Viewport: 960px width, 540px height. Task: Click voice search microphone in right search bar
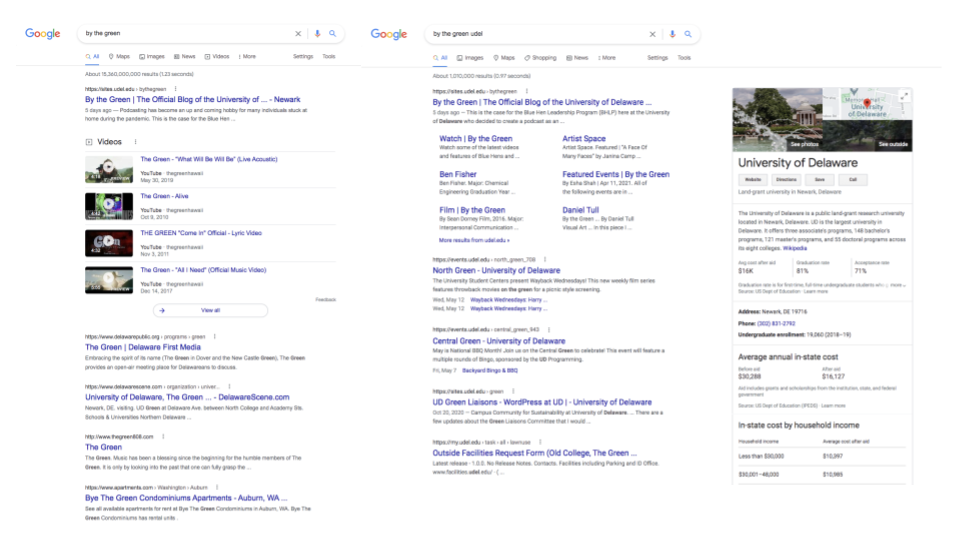tap(672, 34)
